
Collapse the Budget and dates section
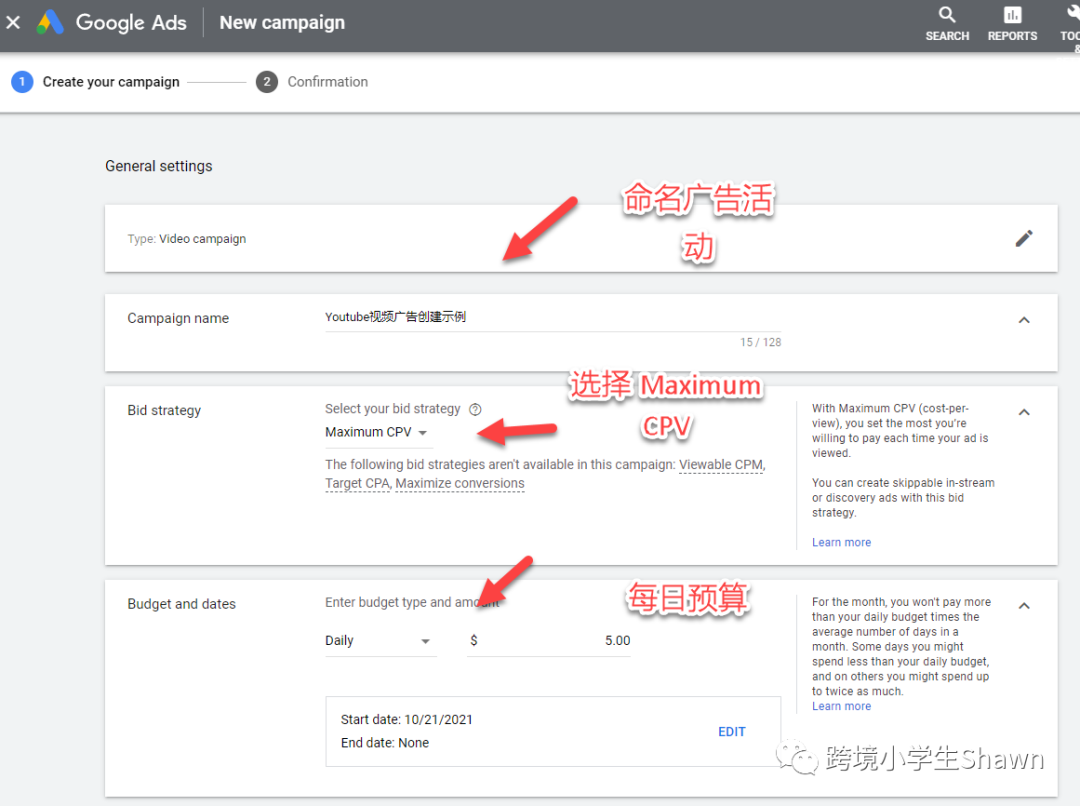click(1023, 606)
